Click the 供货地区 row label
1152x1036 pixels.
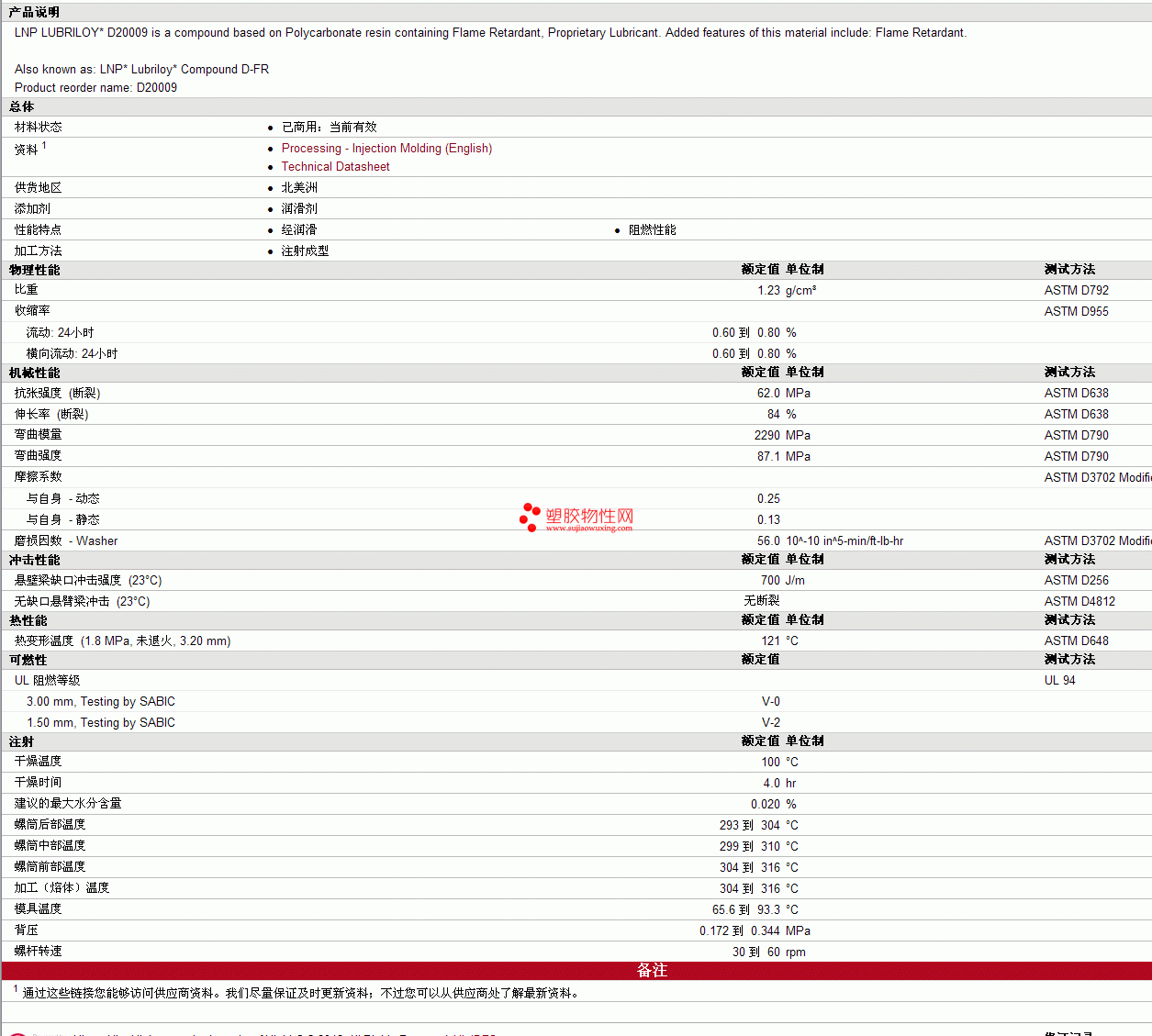(x=39, y=188)
